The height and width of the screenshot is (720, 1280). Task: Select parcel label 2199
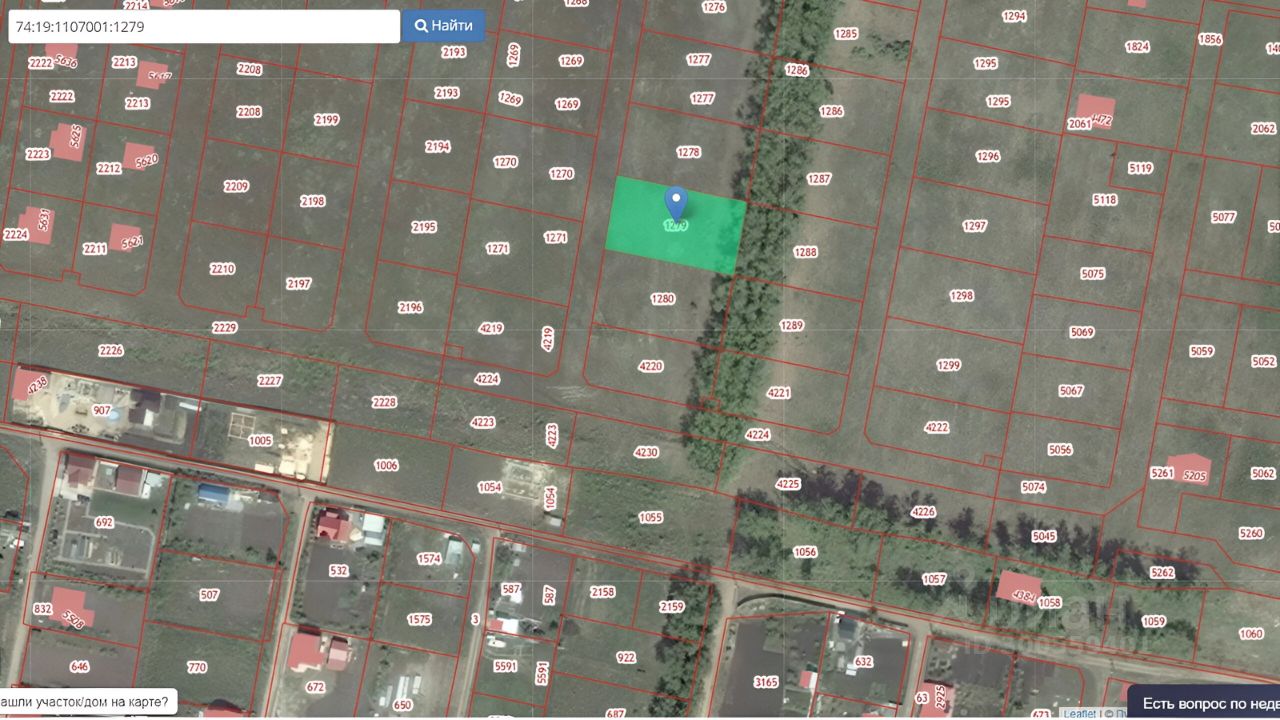point(326,120)
